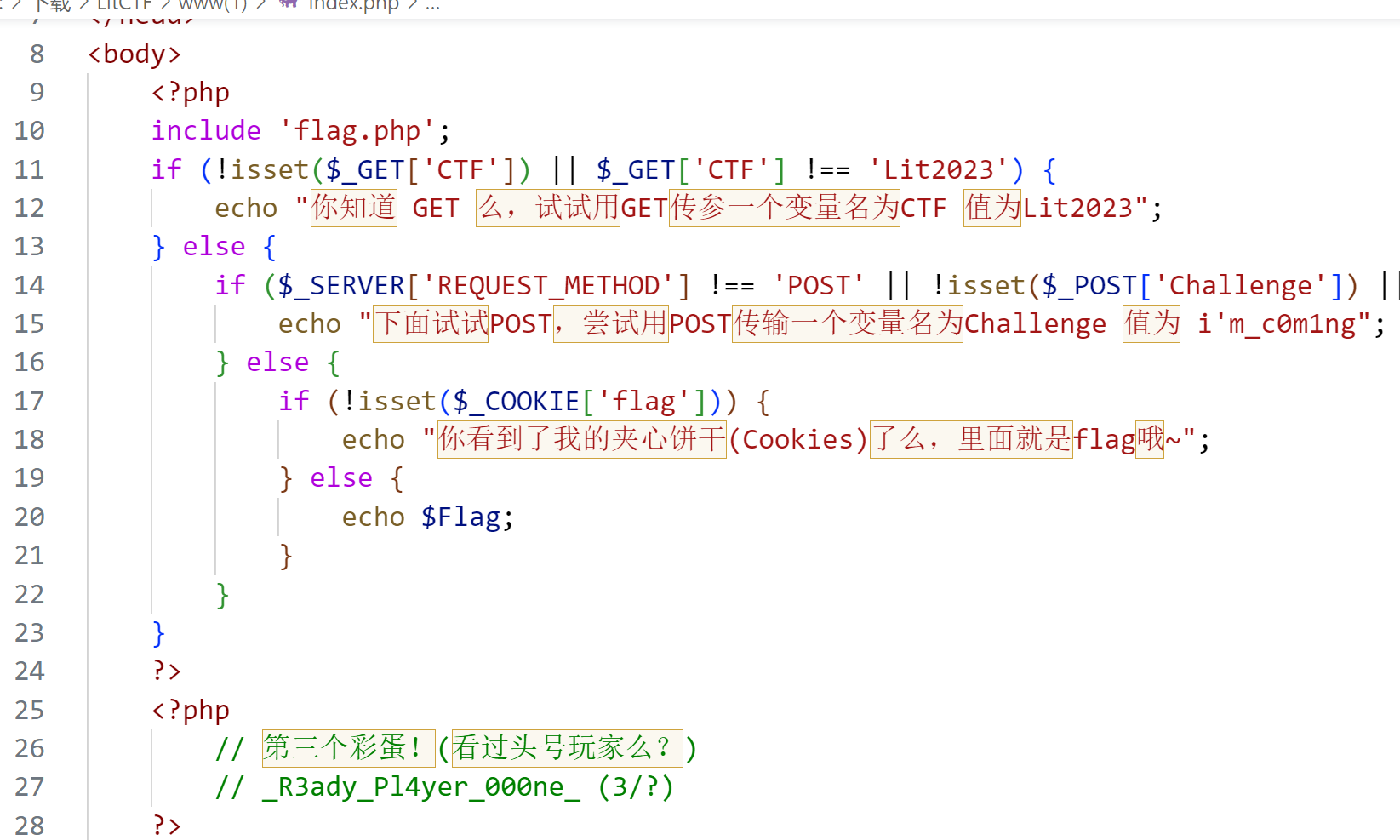Click line number 8 in gutter
The width and height of the screenshot is (1400, 840).
(x=37, y=54)
